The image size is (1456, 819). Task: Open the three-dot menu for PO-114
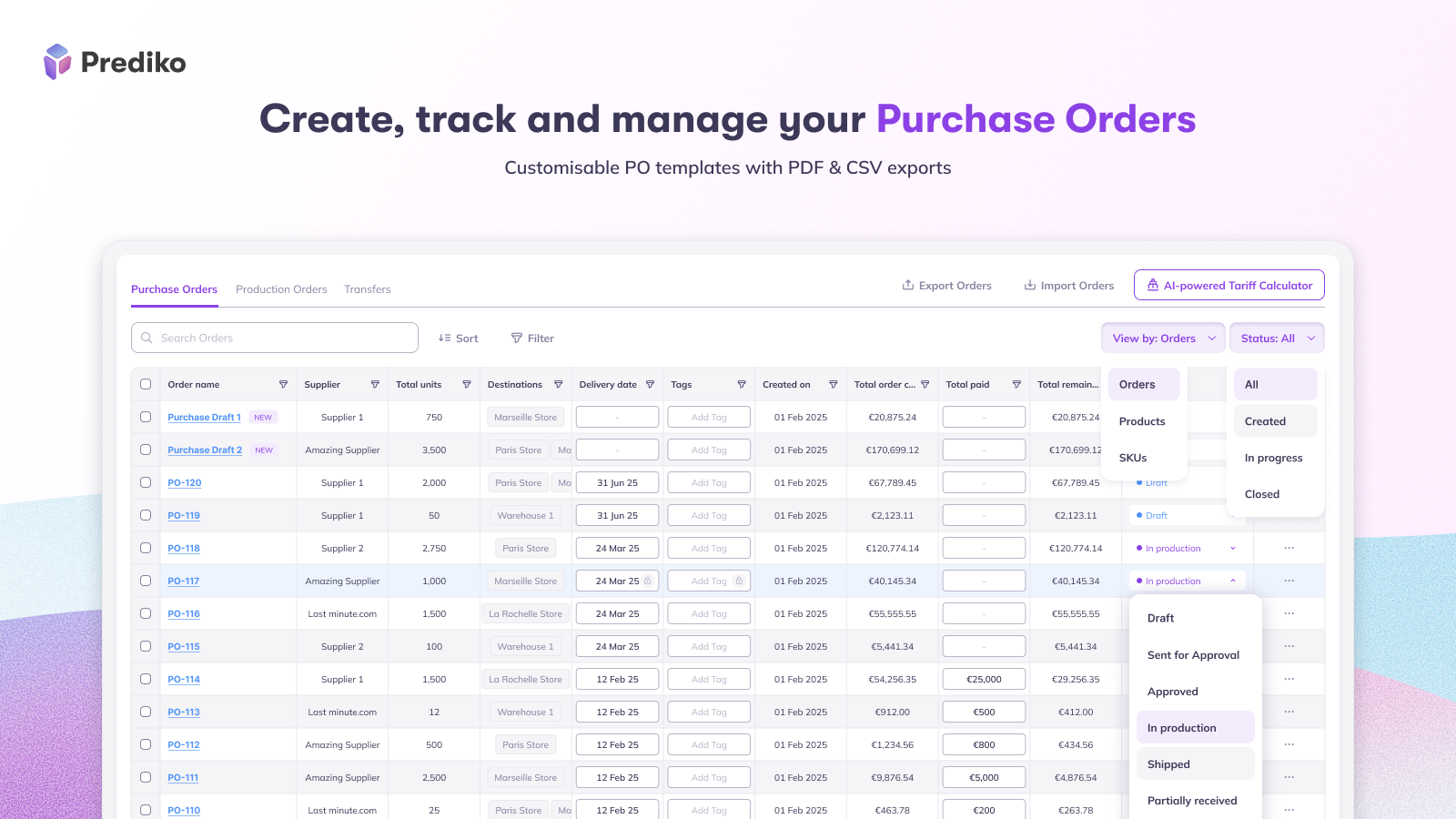click(x=1289, y=679)
